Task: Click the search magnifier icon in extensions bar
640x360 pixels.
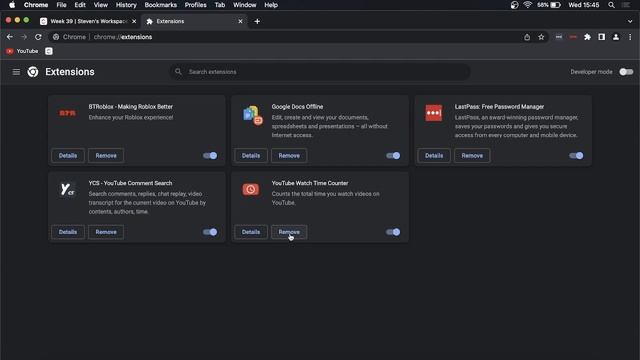Action: coord(178,72)
